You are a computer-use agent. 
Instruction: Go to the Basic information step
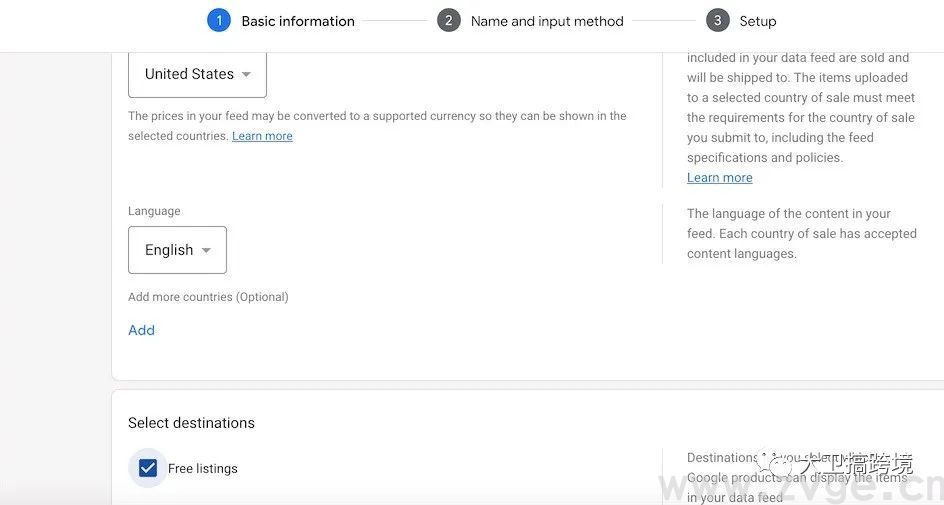(x=297, y=21)
